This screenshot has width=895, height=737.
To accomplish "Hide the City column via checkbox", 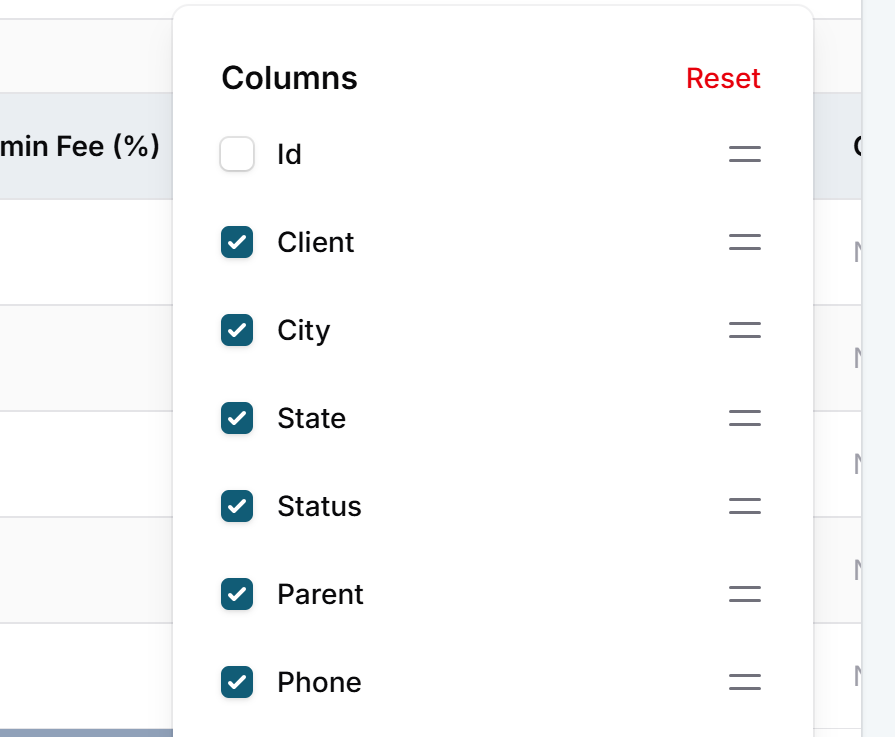I will coord(237,330).
